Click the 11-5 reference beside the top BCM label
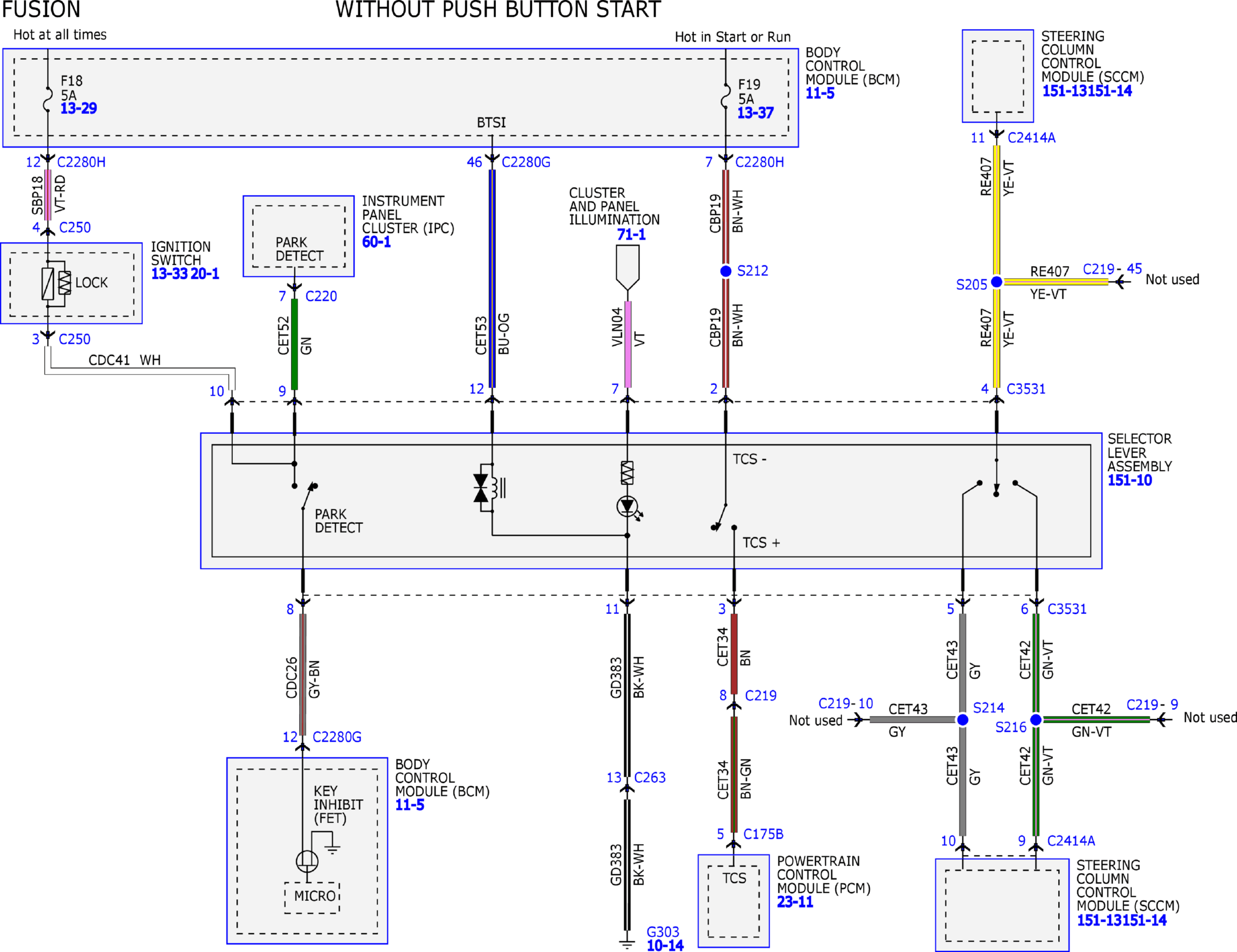Screen dimensions: 1237x952 point(819,93)
